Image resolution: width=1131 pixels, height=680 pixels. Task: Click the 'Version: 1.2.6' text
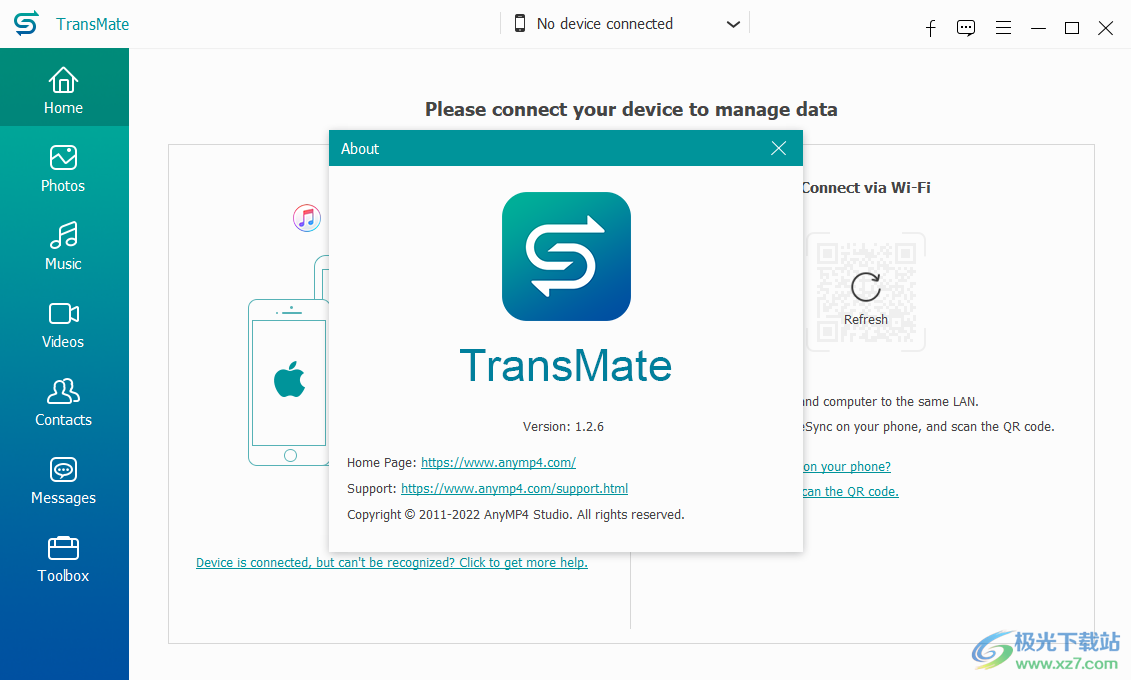[563, 427]
